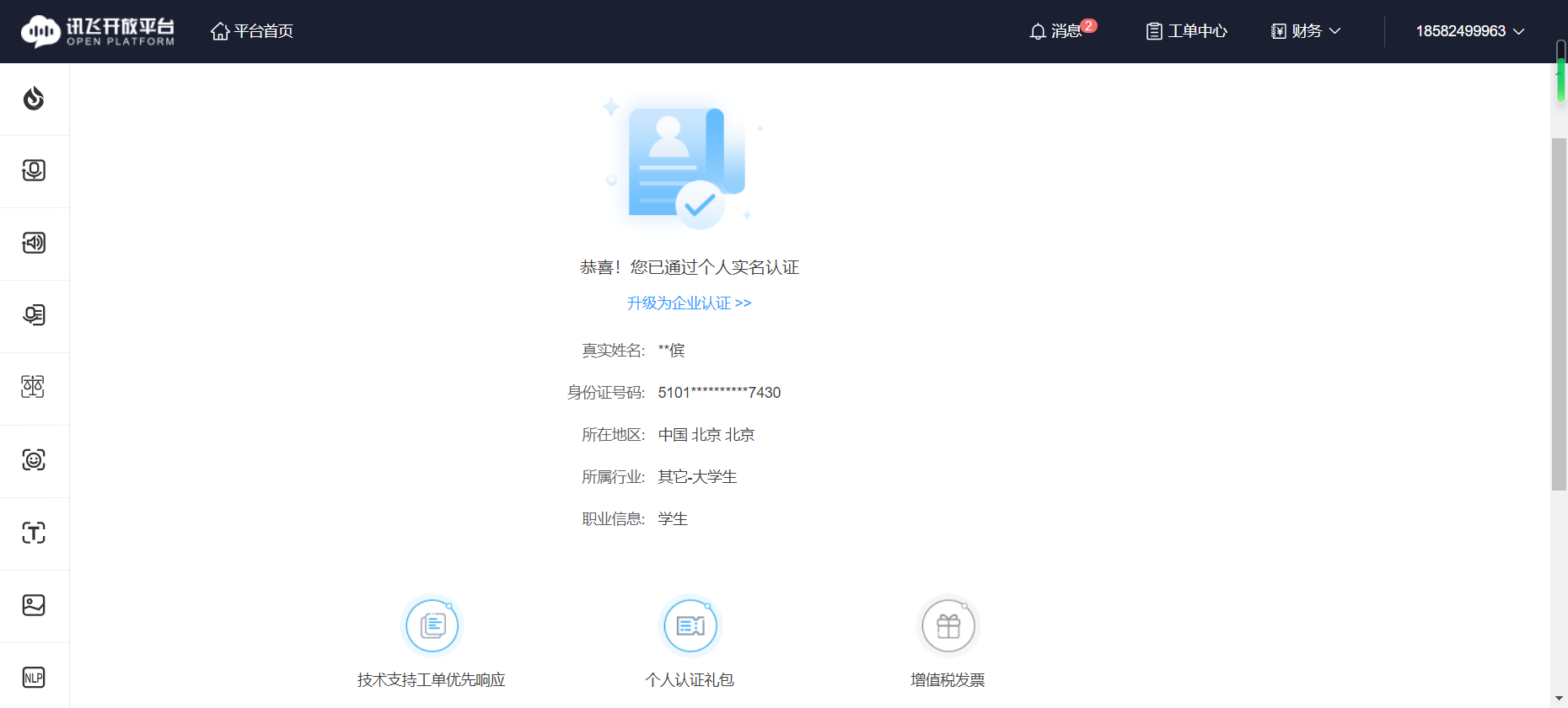Click the yuan icon next to 财务
This screenshot has height=708, width=1568.
(x=1279, y=32)
